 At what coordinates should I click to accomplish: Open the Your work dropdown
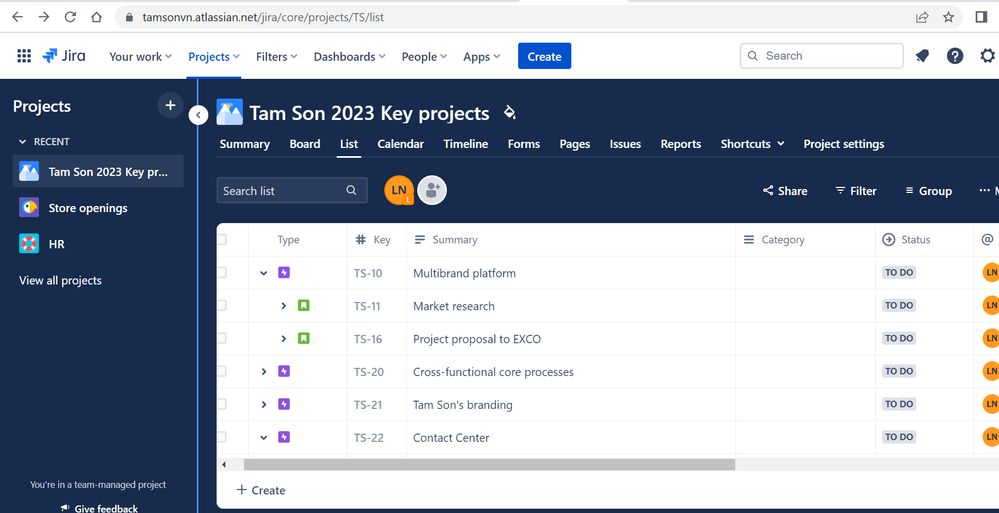140,56
